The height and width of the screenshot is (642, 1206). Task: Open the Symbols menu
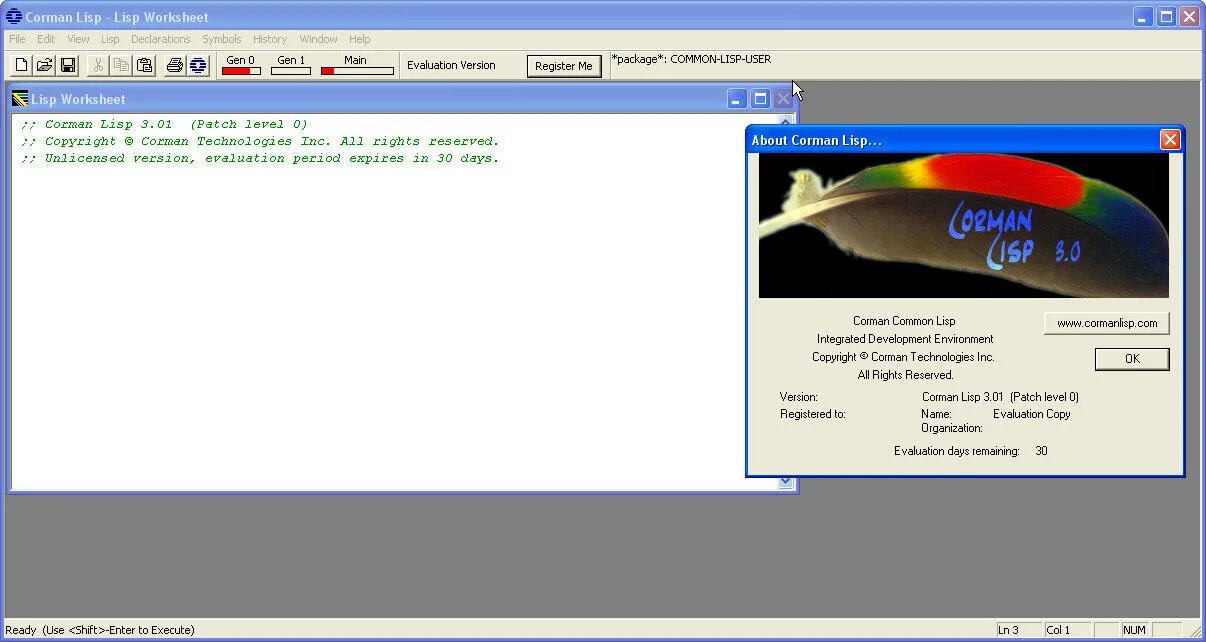tap(221, 39)
